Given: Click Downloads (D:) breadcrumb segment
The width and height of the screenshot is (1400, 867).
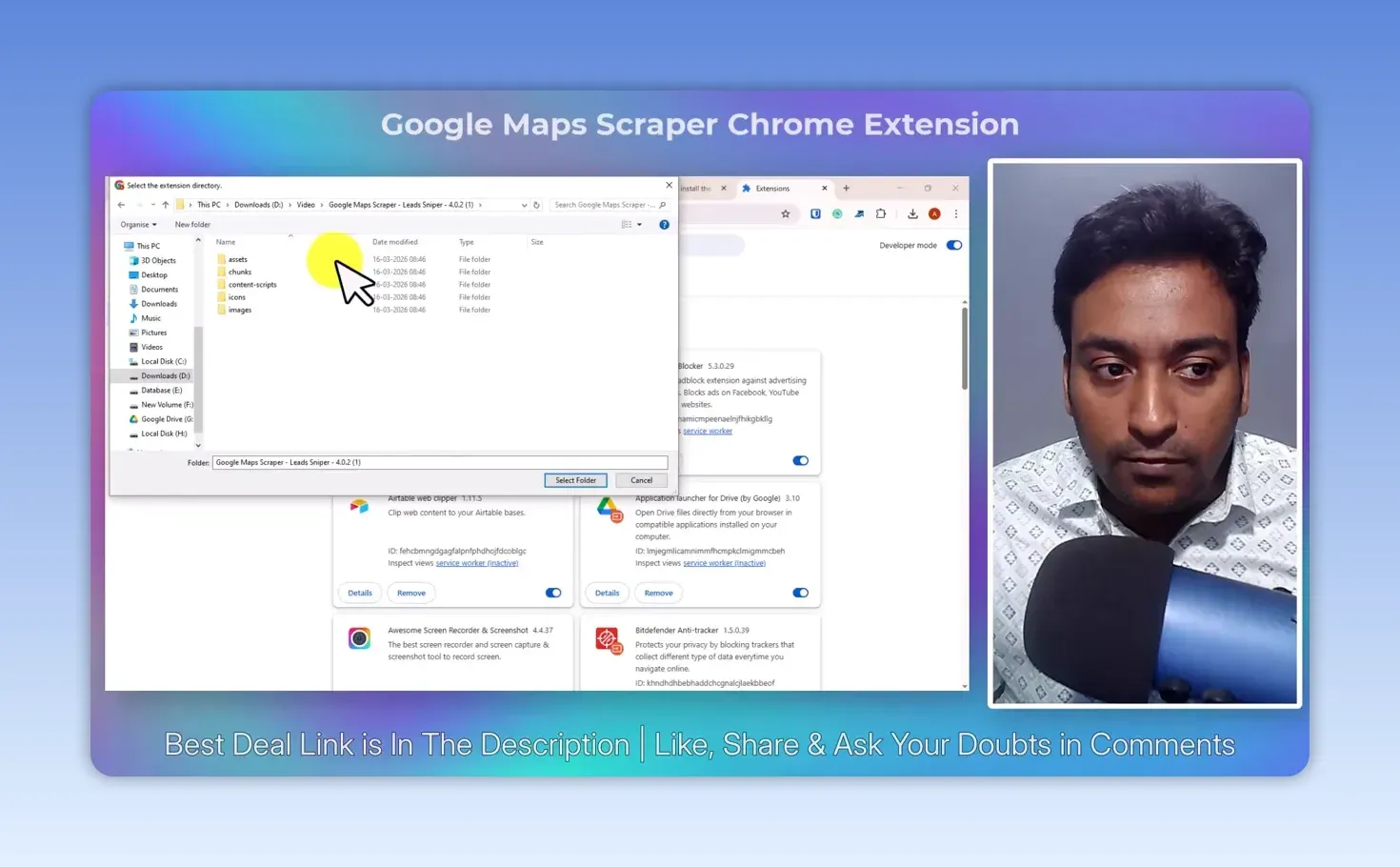Looking at the screenshot, I should 259,205.
